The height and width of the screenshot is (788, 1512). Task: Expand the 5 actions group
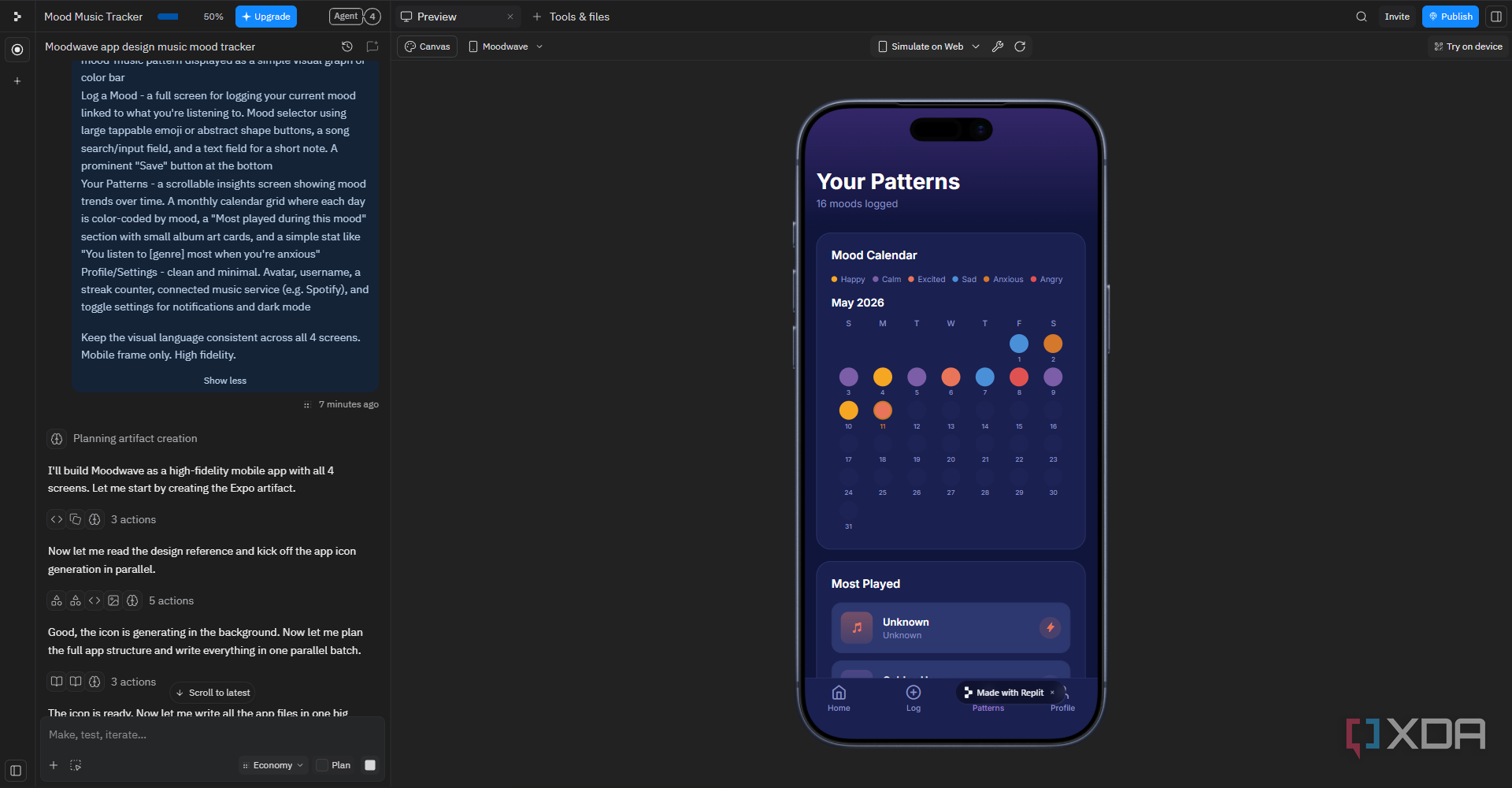click(x=121, y=600)
